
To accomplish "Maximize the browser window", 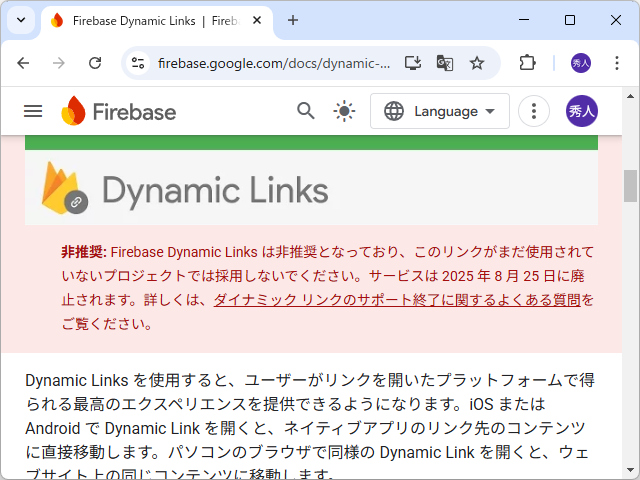I will coord(570,20).
